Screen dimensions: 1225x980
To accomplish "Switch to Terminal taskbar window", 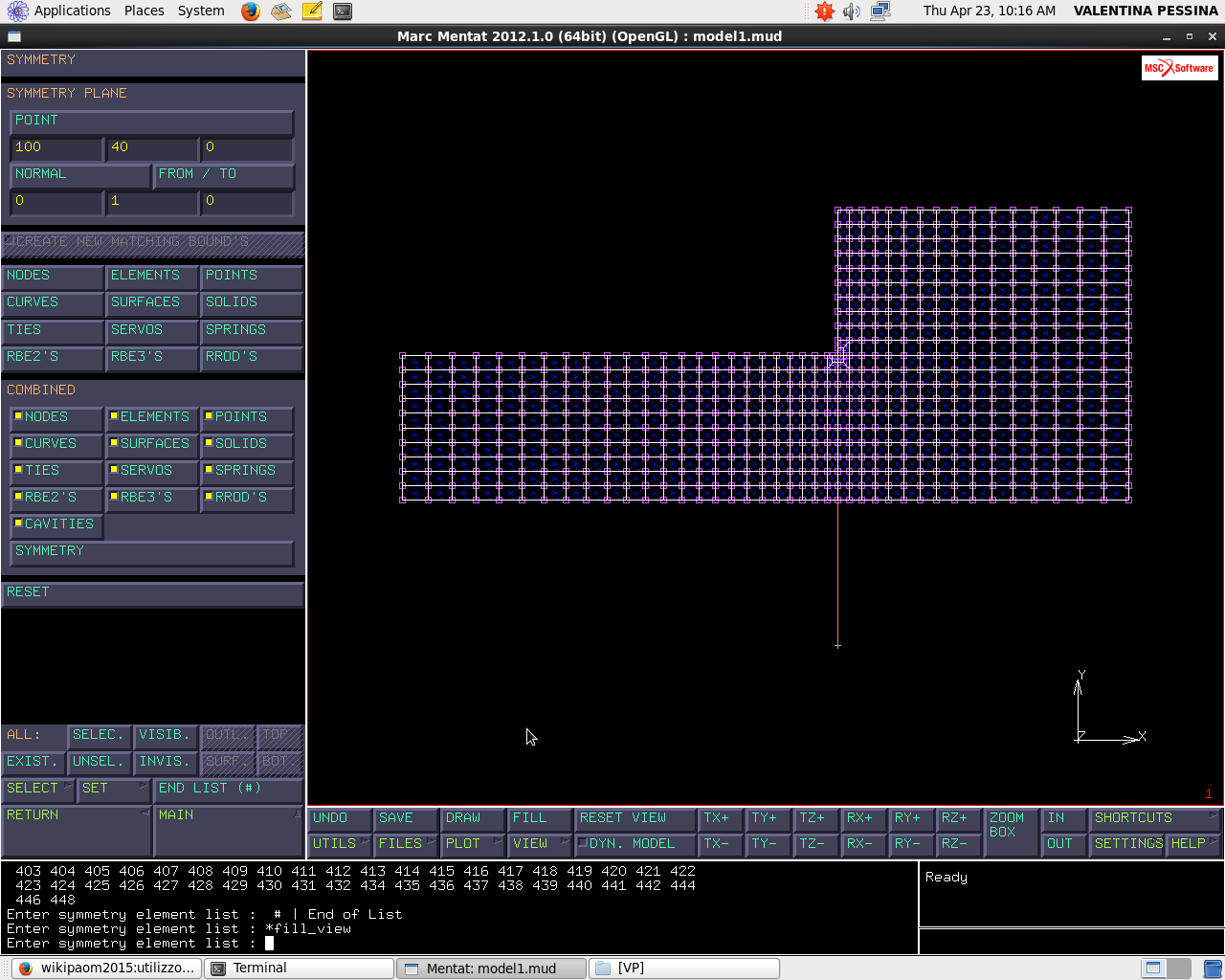I will pos(301,968).
